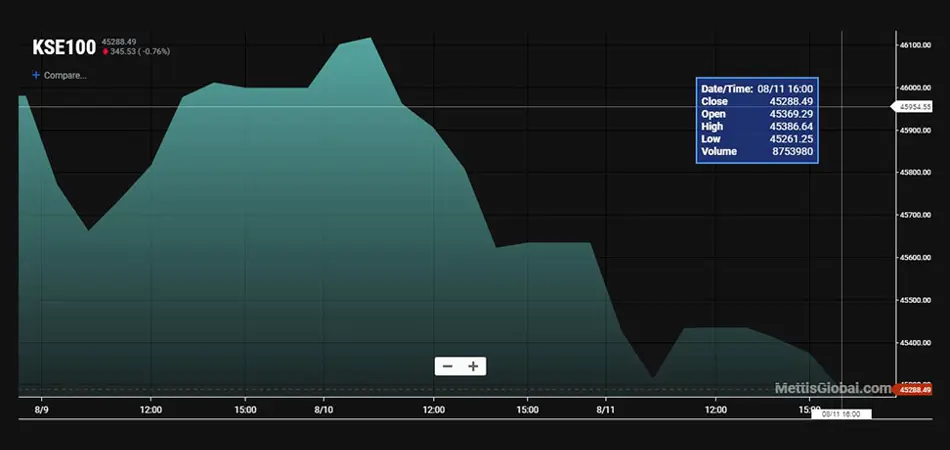The height and width of the screenshot is (450, 950).
Task: Click the 8/9 date axis label
Action: [41, 409]
